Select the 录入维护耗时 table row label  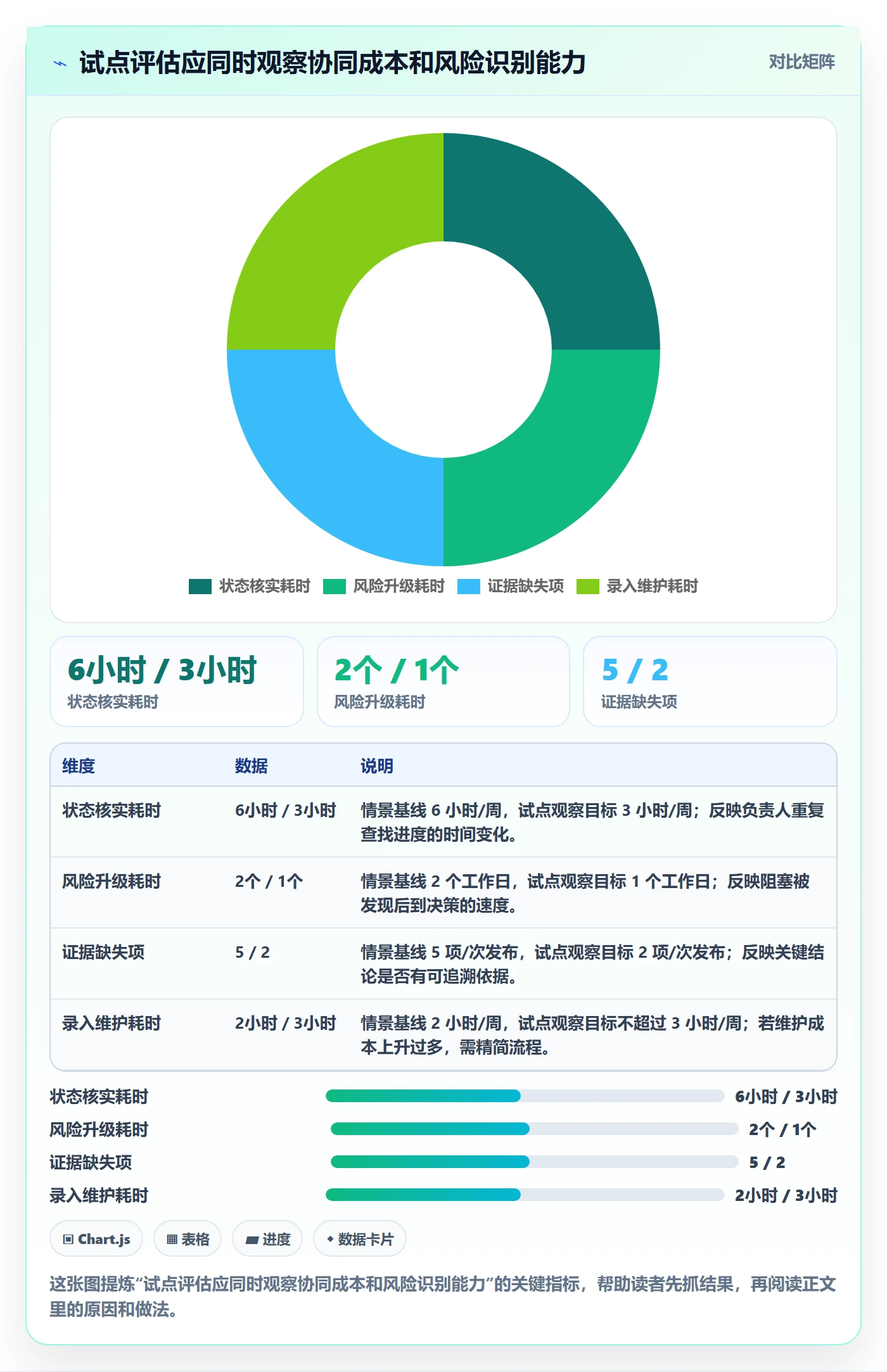pos(112,1023)
